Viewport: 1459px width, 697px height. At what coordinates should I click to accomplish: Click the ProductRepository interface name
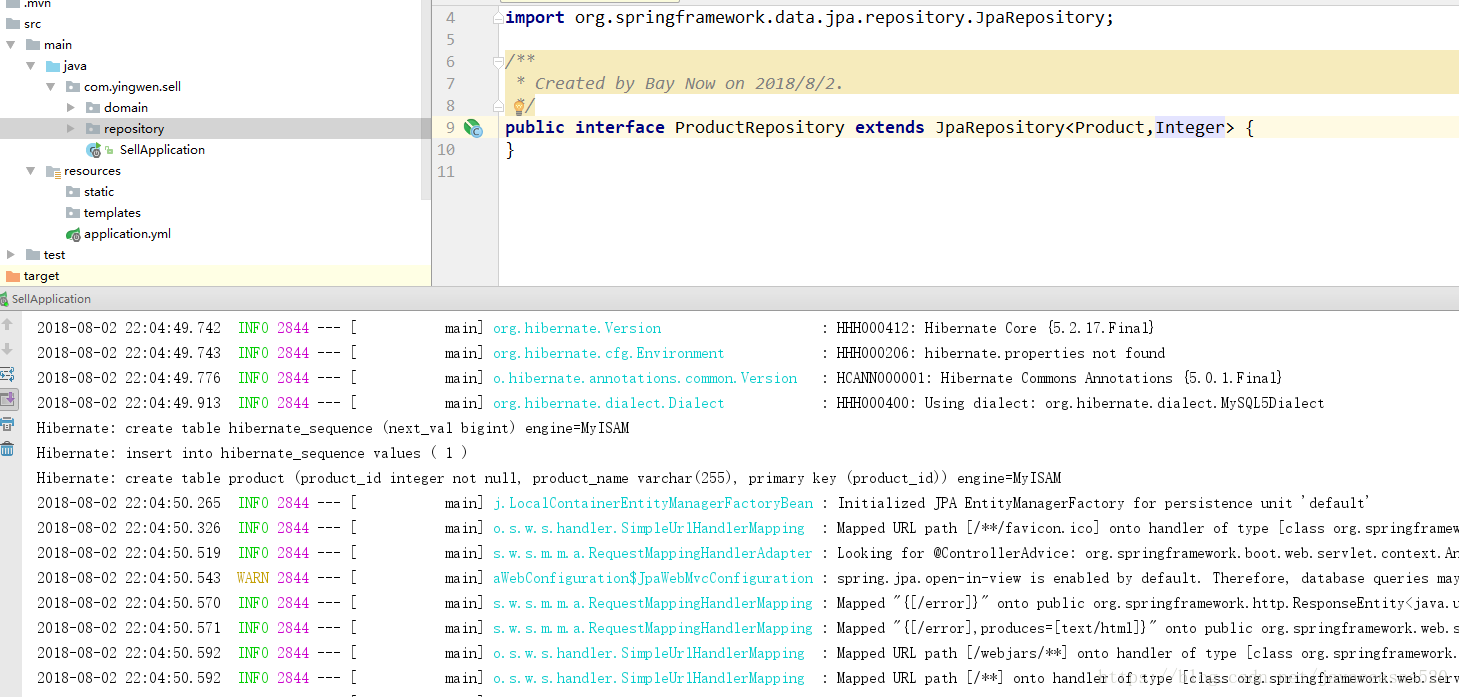(759, 127)
